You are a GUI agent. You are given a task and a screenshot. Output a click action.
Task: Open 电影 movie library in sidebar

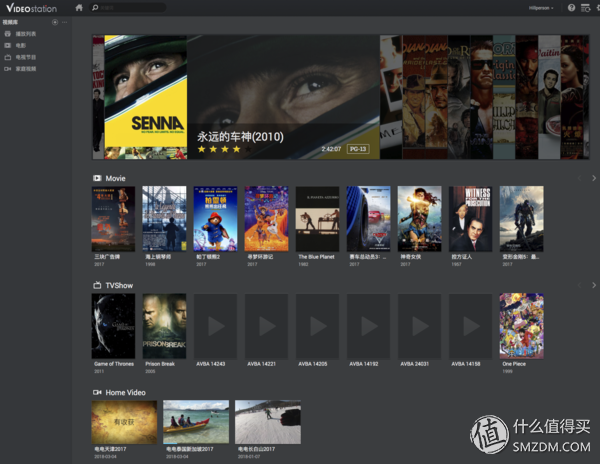21,46
